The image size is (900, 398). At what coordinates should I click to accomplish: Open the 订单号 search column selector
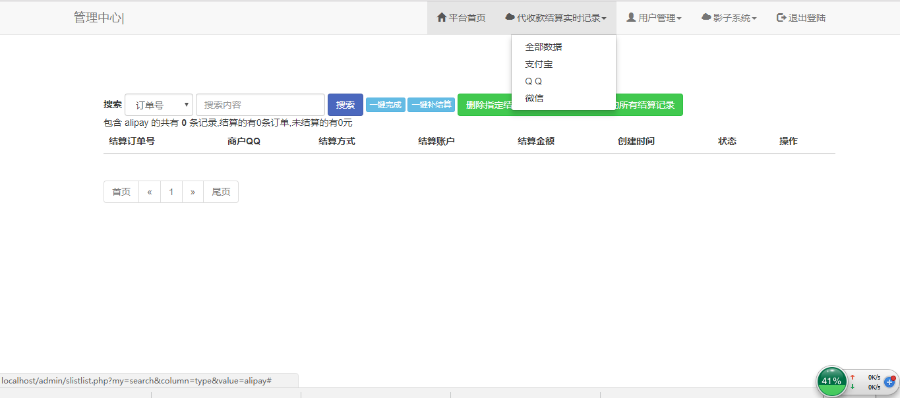coord(159,105)
